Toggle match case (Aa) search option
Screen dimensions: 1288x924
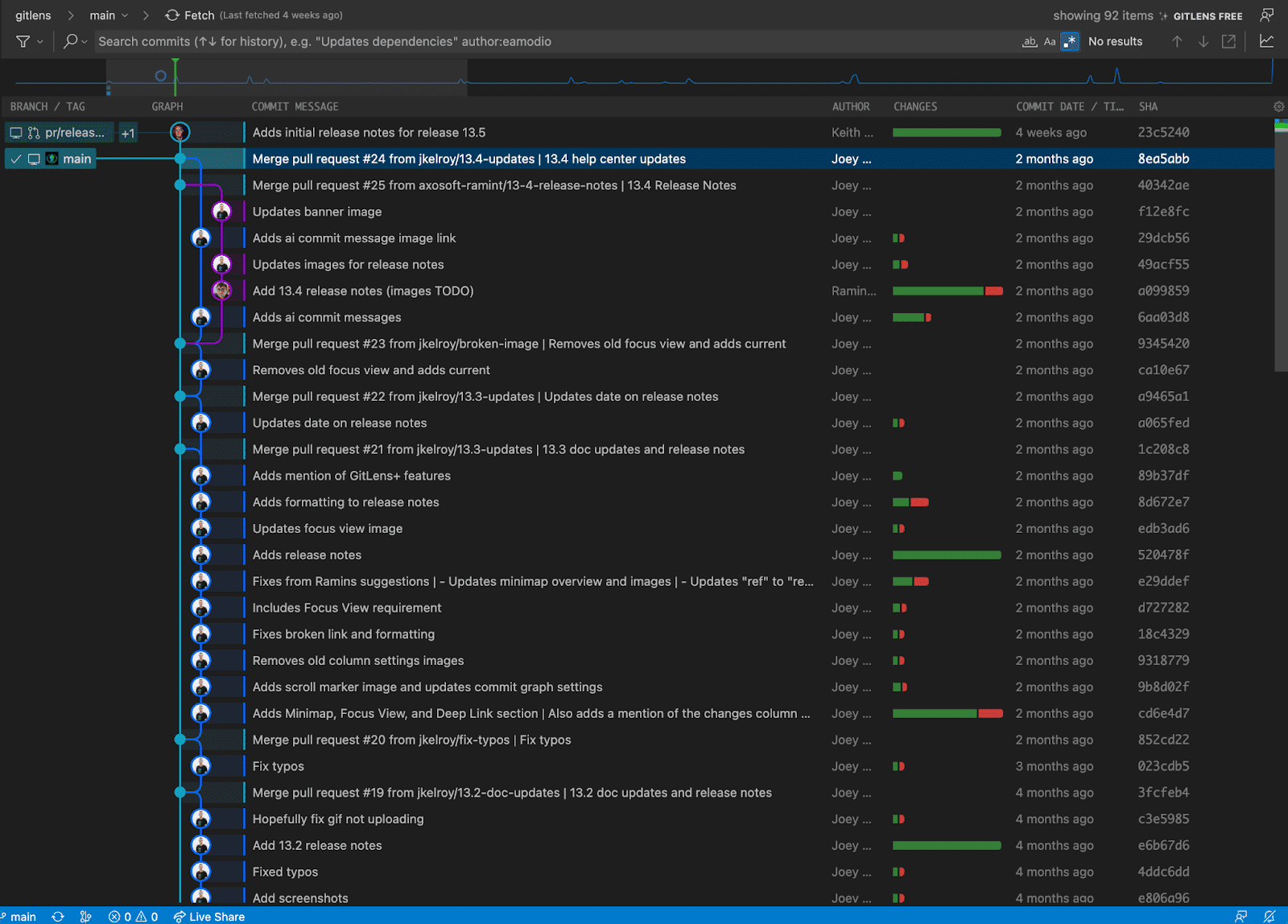1050,41
